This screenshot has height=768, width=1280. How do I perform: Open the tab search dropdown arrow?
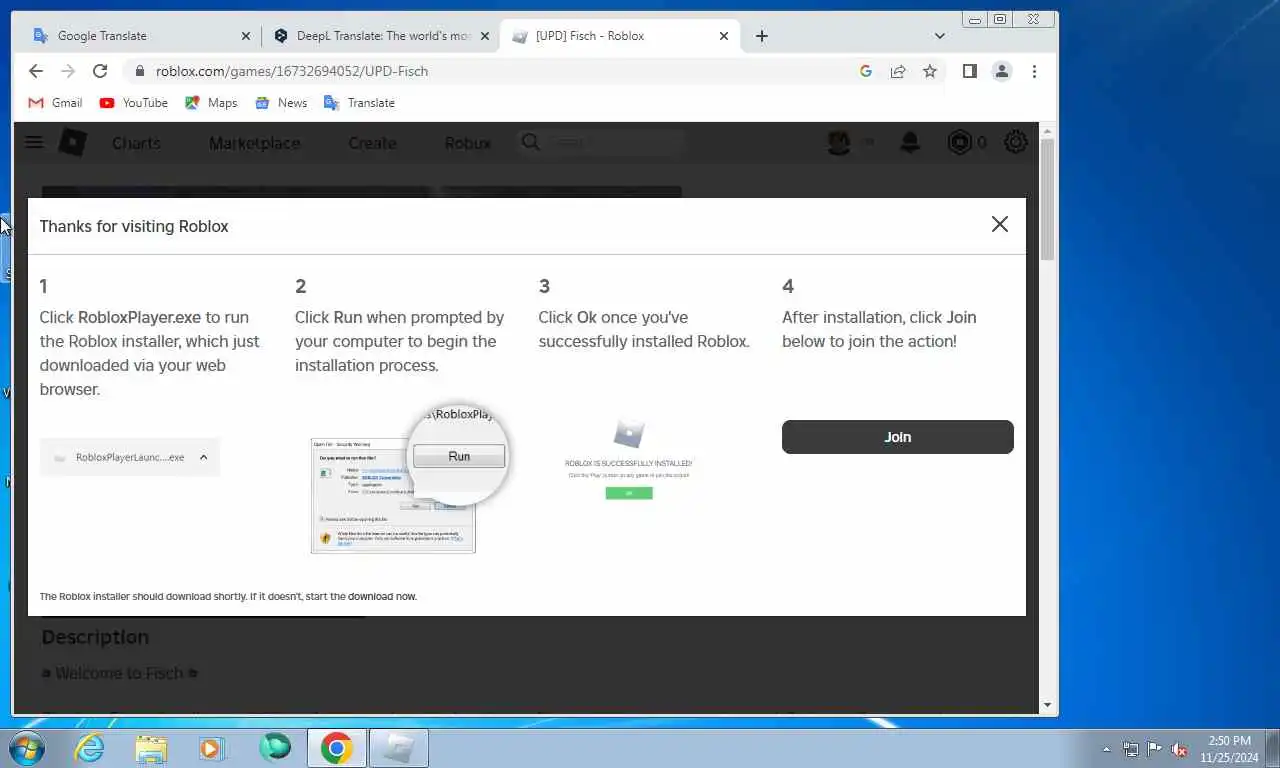point(939,36)
